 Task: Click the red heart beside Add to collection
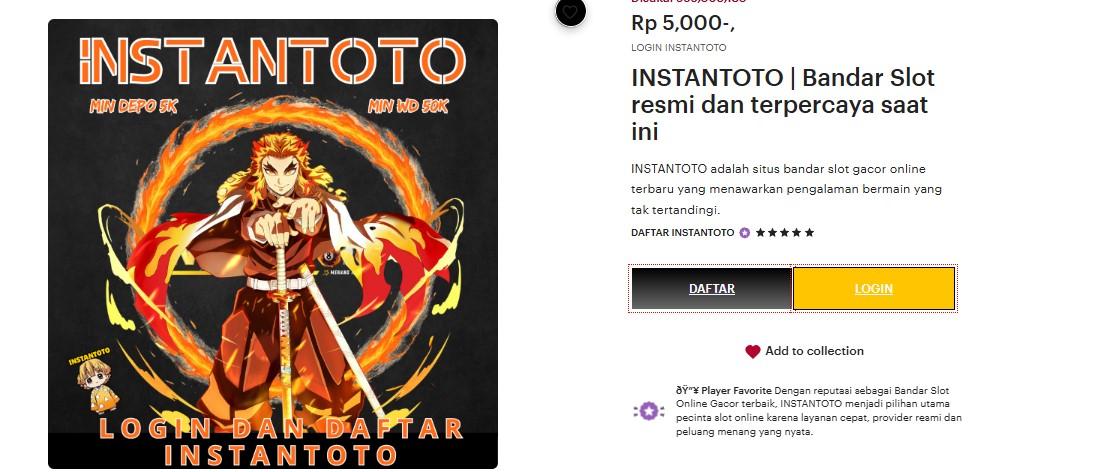[752, 351]
